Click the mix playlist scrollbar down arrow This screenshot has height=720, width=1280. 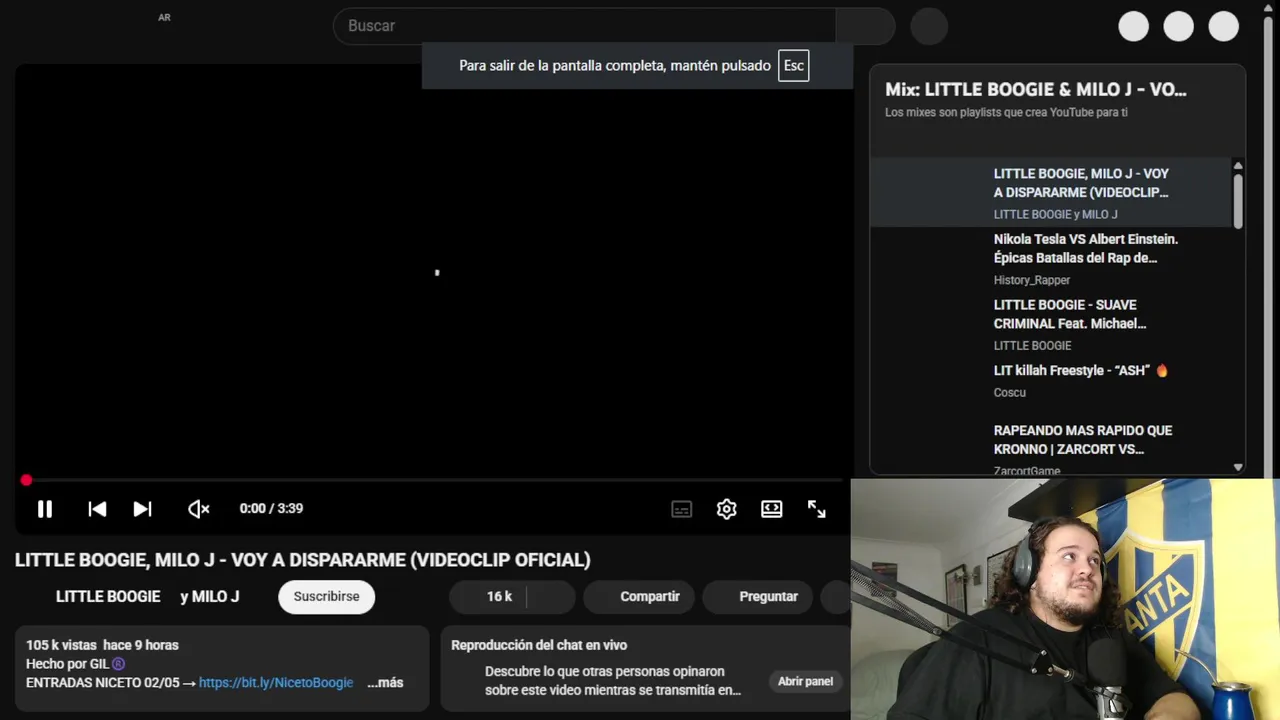click(1238, 467)
